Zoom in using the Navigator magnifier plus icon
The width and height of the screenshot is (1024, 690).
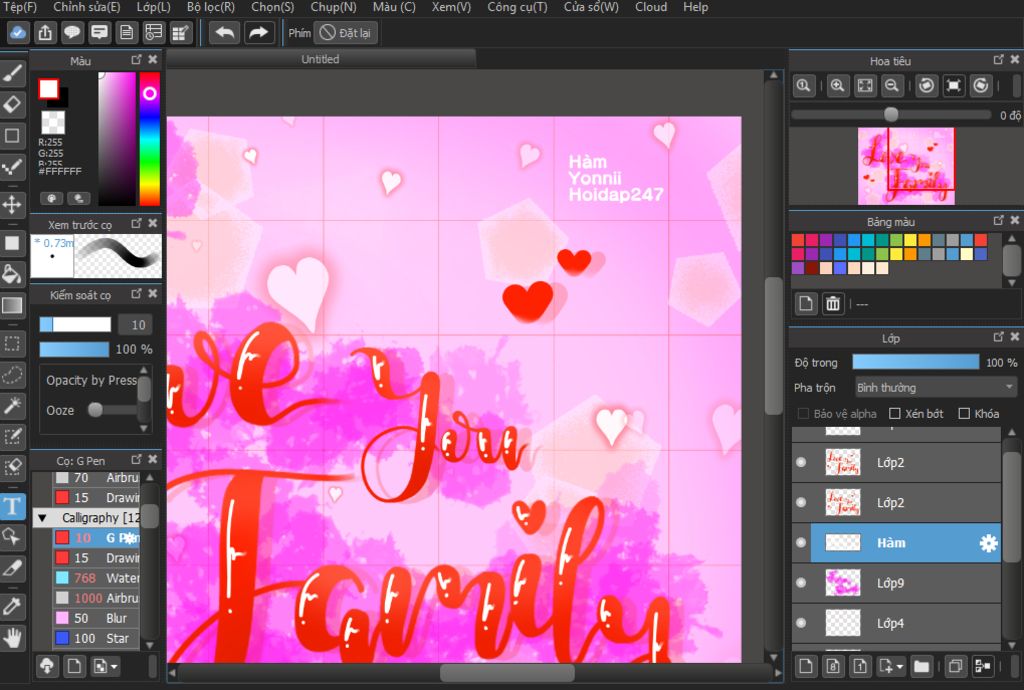[x=838, y=86]
